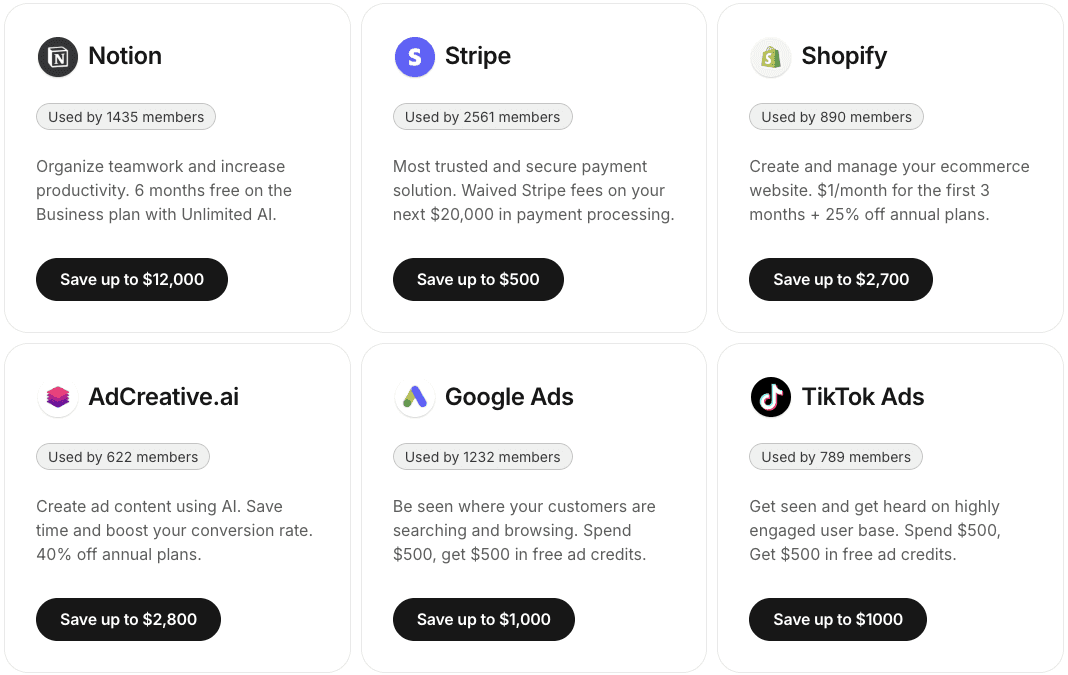Select the Used by 890 members badge

pyautogui.click(x=836, y=117)
